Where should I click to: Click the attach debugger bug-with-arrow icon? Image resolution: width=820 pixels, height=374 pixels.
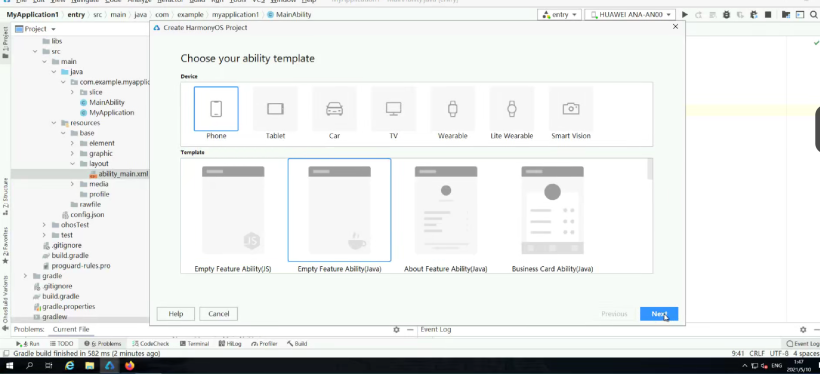pyautogui.click(x=754, y=15)
